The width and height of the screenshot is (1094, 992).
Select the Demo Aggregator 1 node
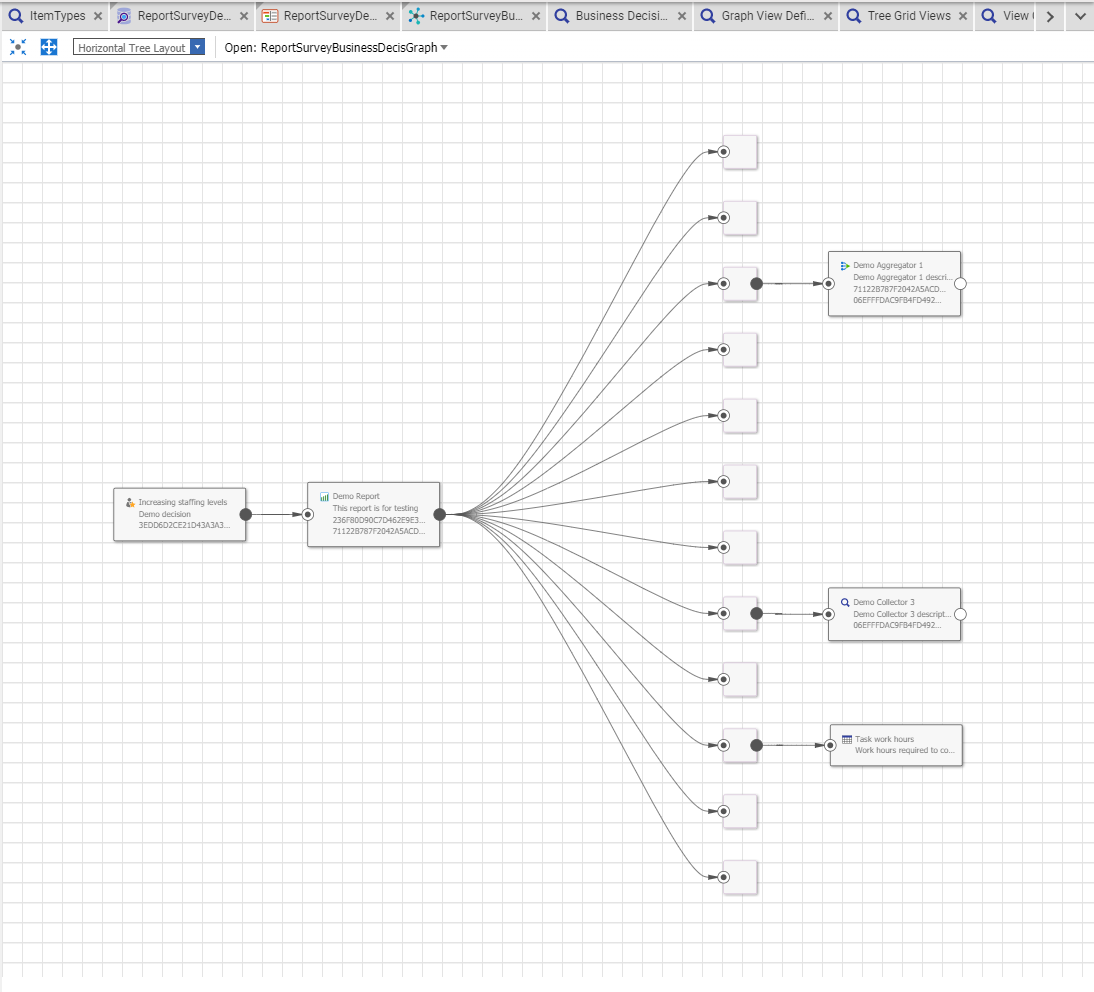[x=894, y=283]
